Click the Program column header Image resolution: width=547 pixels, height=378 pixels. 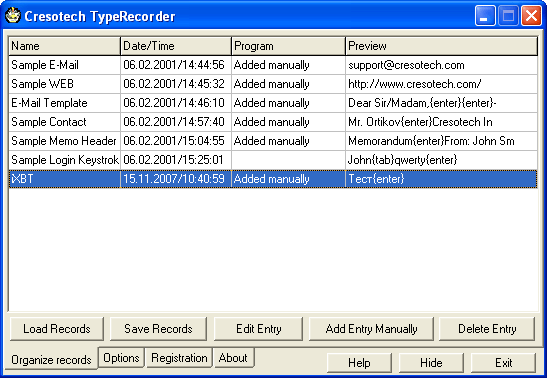[289, 46]
